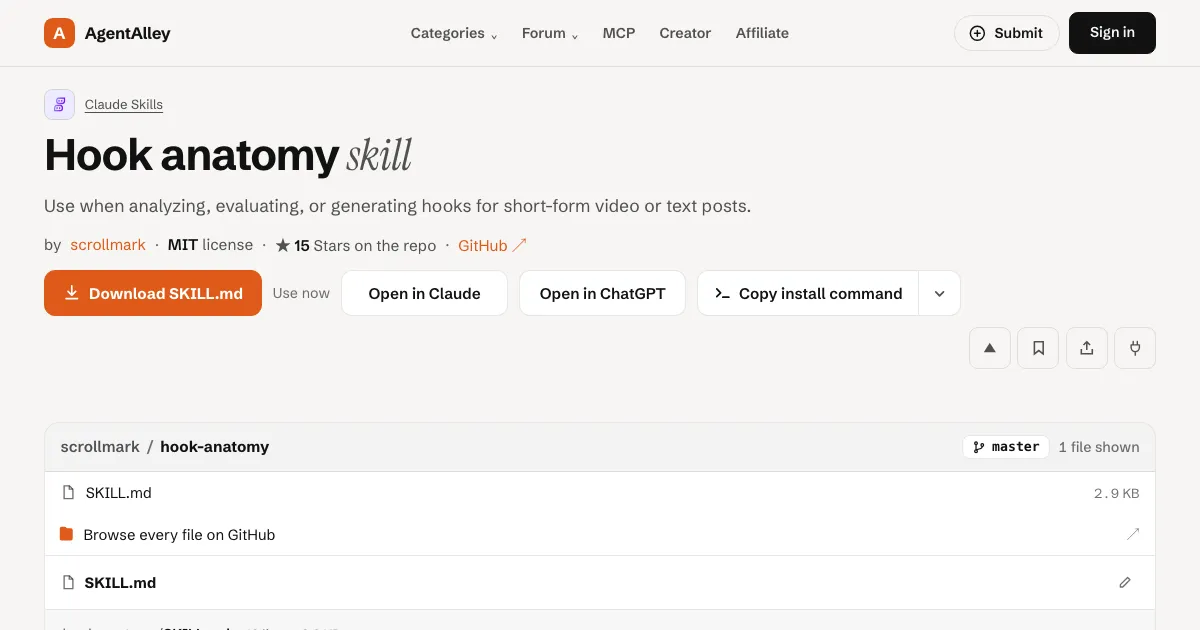
Task: Click the upvote triangle icon button
Action: (x=990, y=348)
